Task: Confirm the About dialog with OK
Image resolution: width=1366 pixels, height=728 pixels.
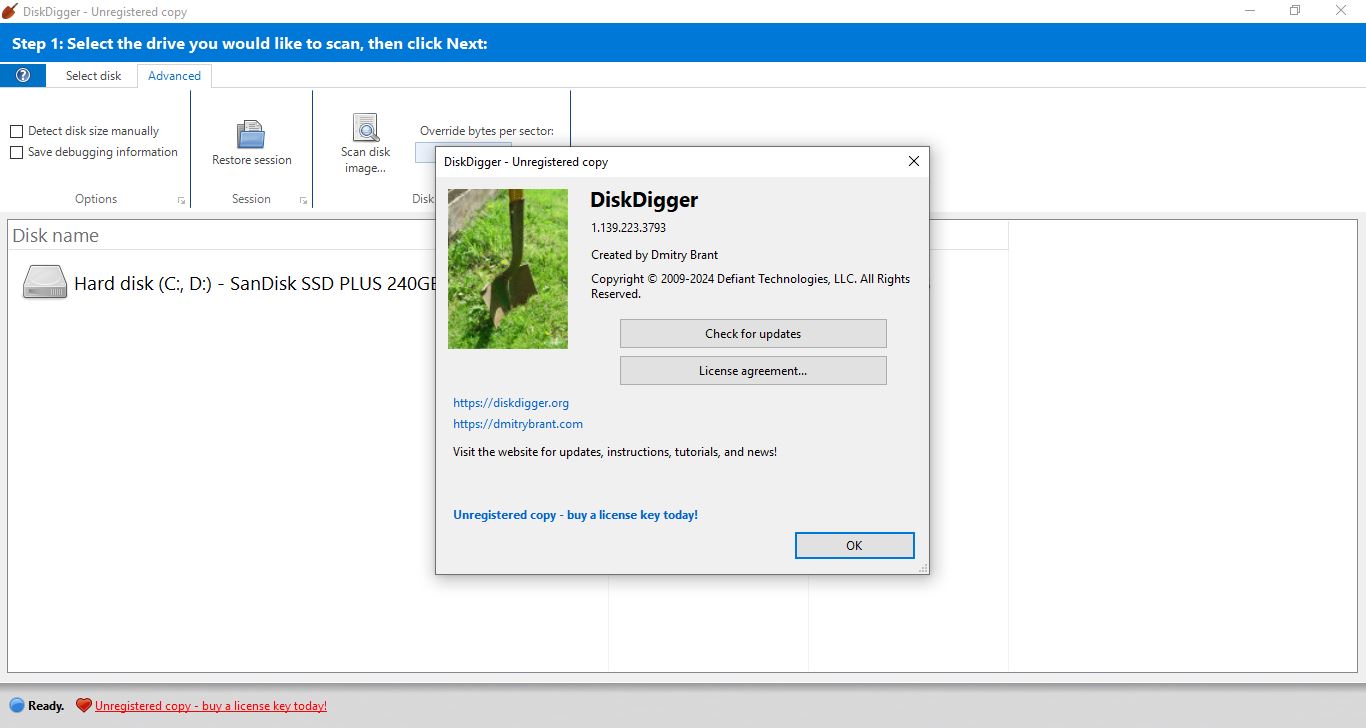Action: pos(854,545)
